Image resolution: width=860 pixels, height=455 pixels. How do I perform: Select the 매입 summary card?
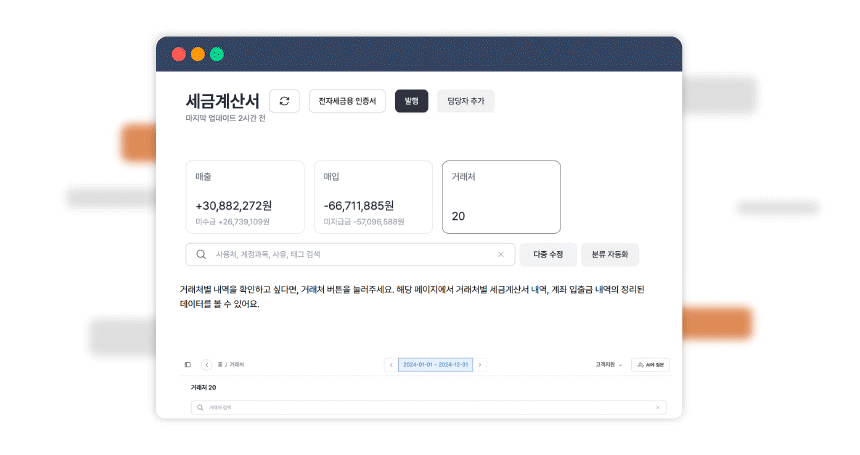click(x=373, y=197)
